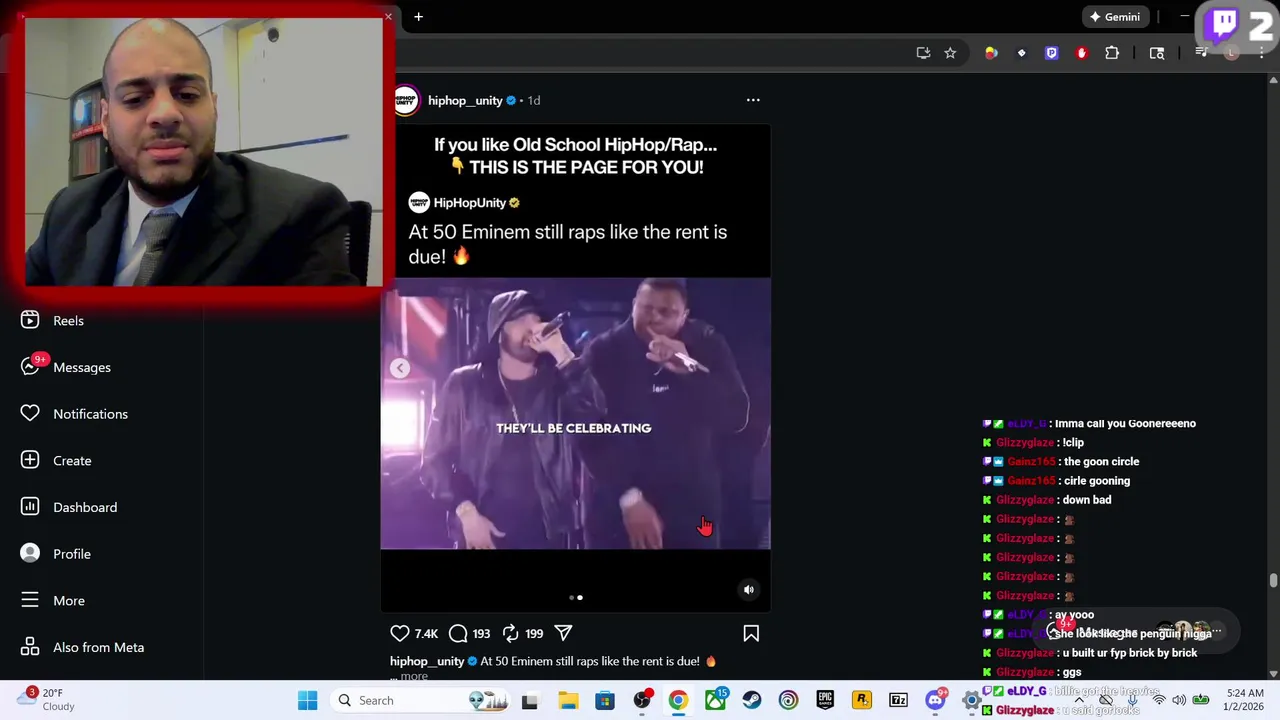Repost the post using the repost icon

click(510, 633)
